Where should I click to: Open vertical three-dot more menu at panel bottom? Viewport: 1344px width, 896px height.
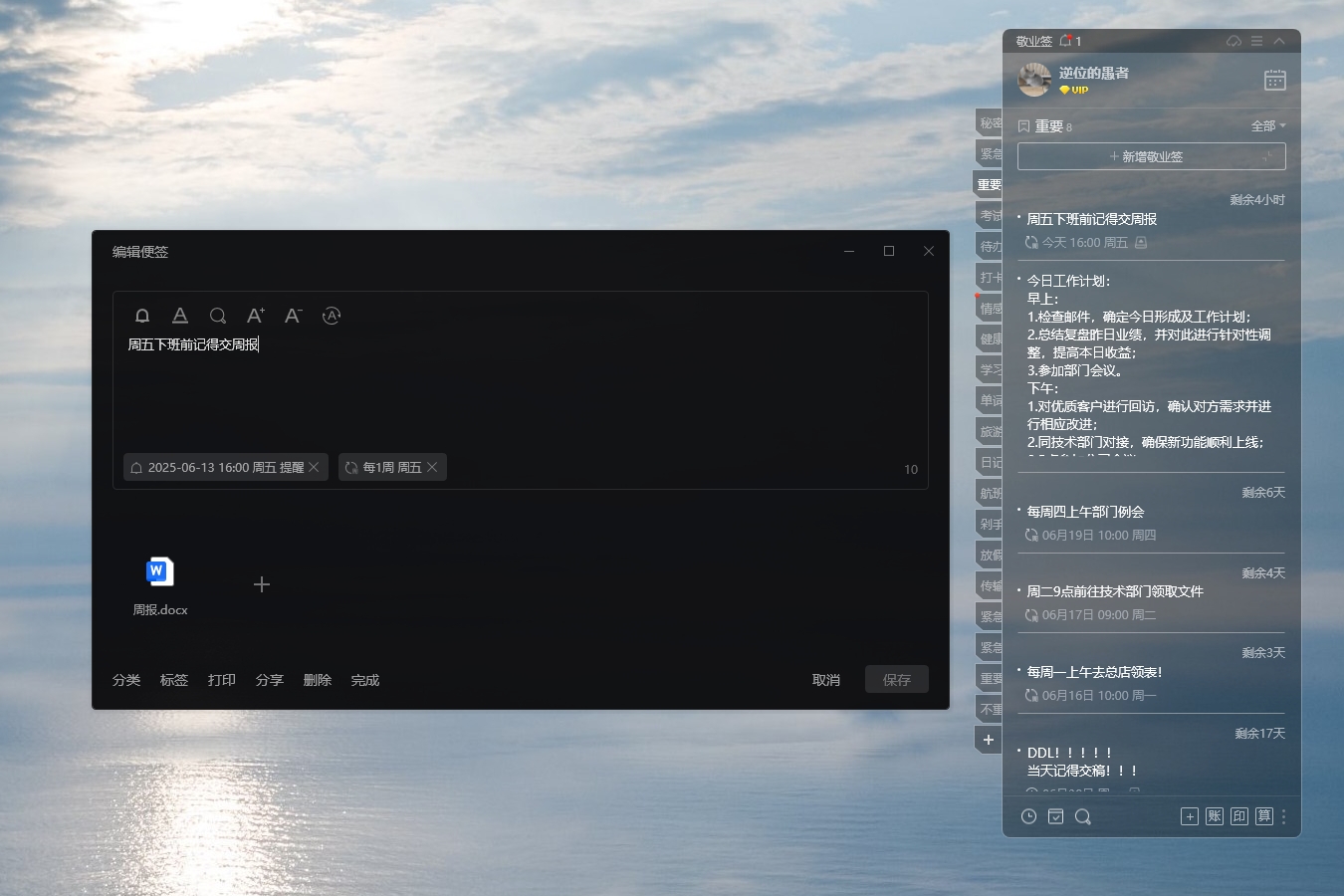pyautogui.click(x=1284, y=816)
